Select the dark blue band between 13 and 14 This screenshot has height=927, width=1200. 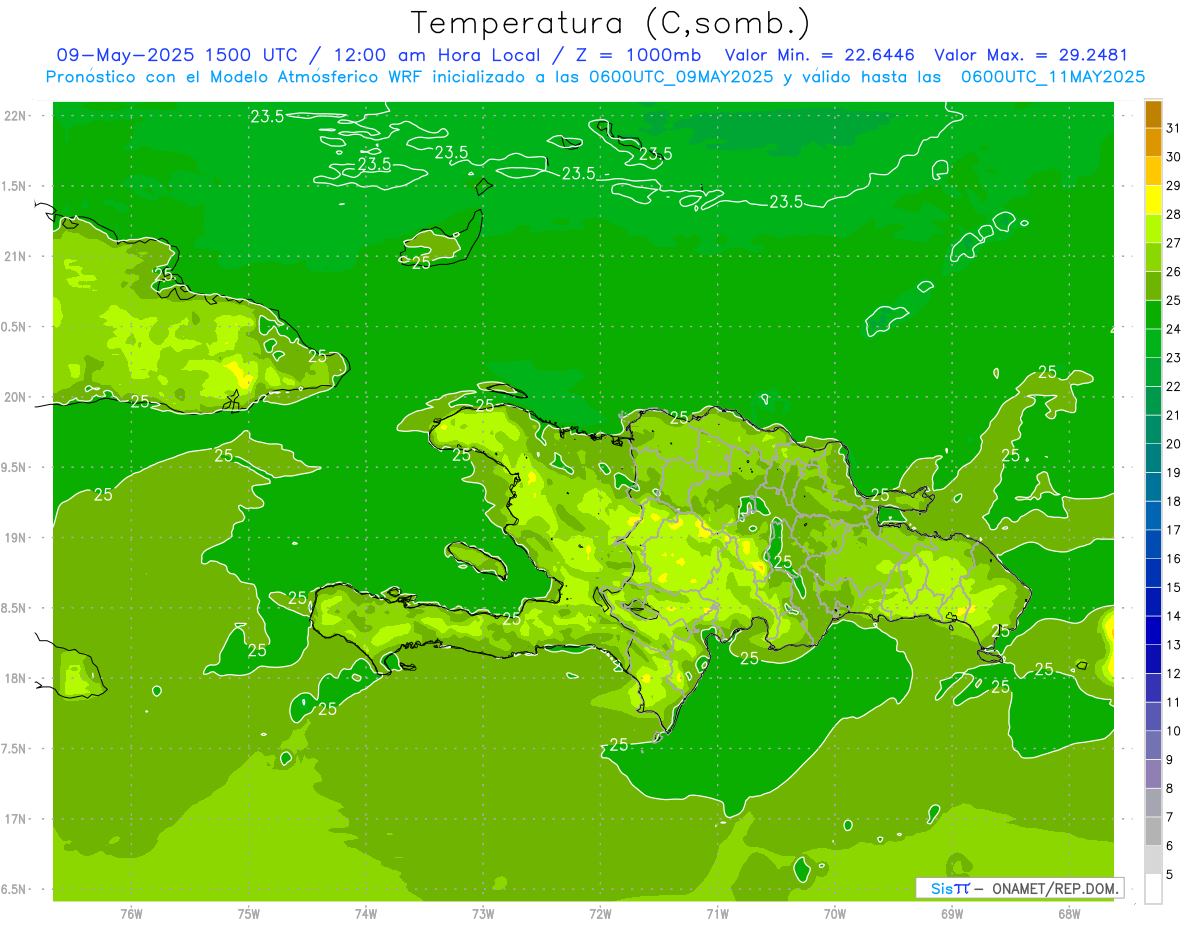click(1153, 630)
